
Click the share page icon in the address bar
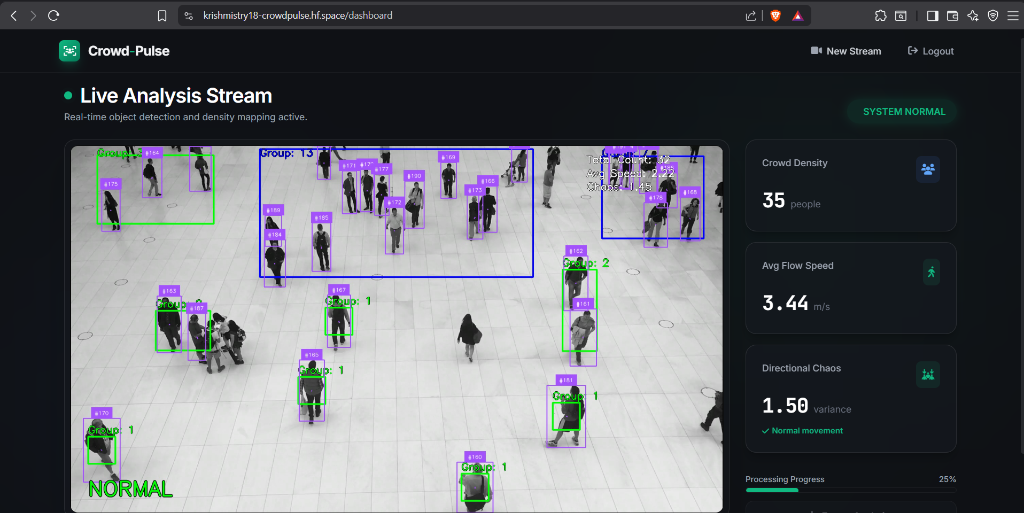751,16
